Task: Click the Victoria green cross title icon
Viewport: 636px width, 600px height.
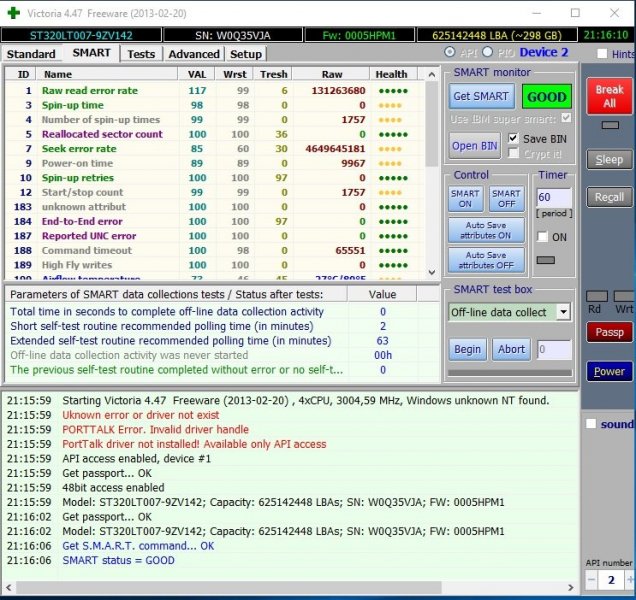Action: (13, 14)
